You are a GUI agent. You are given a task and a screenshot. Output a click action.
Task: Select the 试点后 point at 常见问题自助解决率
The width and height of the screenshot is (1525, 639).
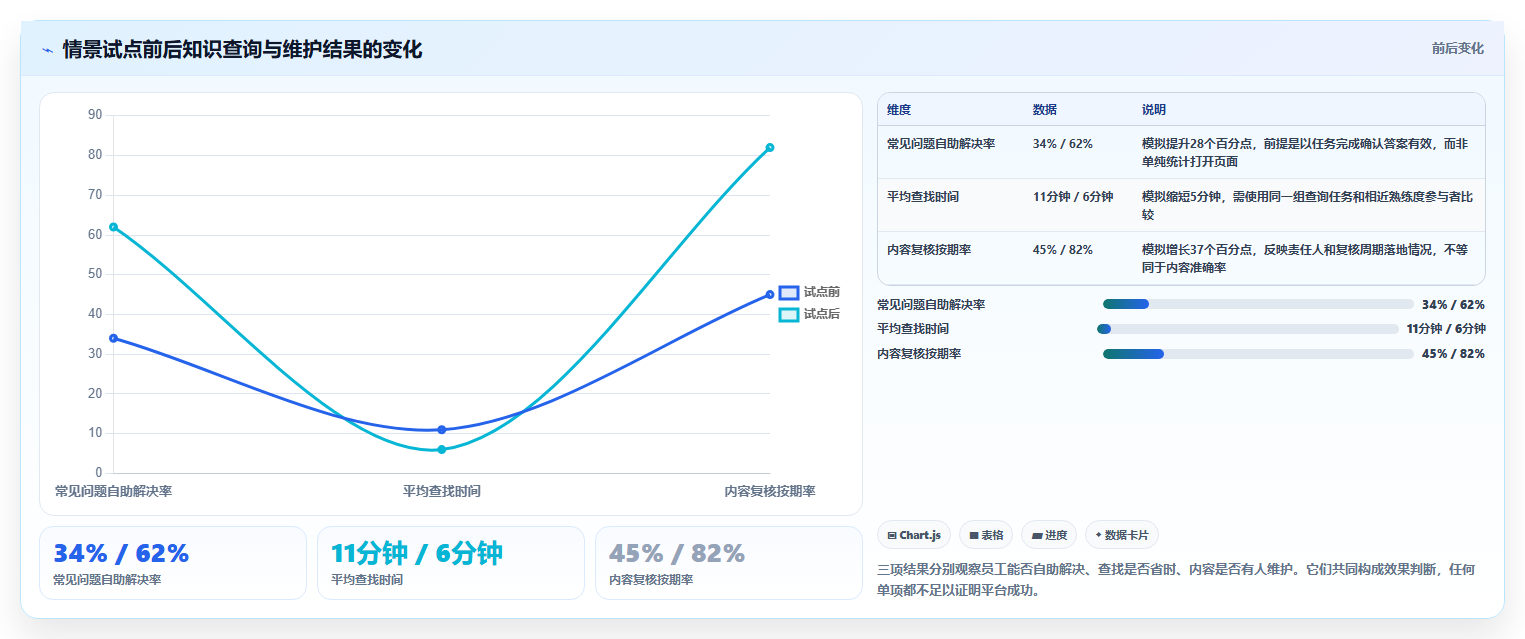pyautogui.click(x=113, y=227)
